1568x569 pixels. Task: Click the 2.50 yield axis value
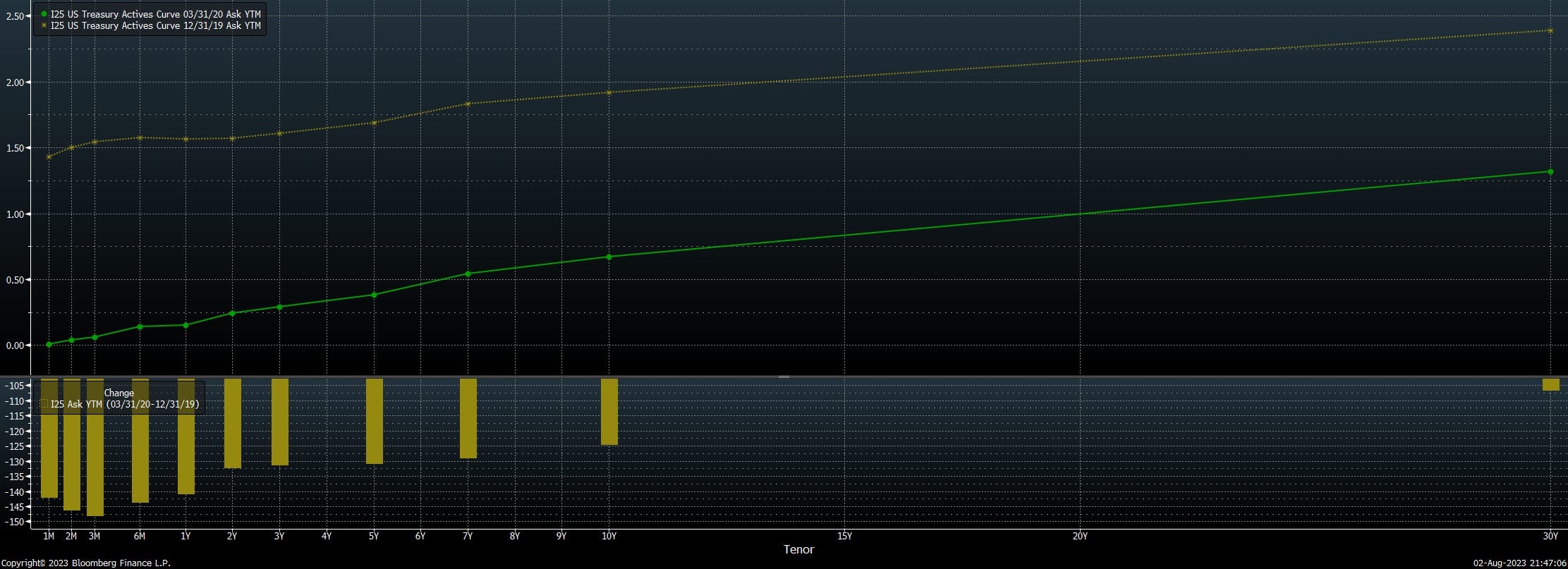pos(15,16)
